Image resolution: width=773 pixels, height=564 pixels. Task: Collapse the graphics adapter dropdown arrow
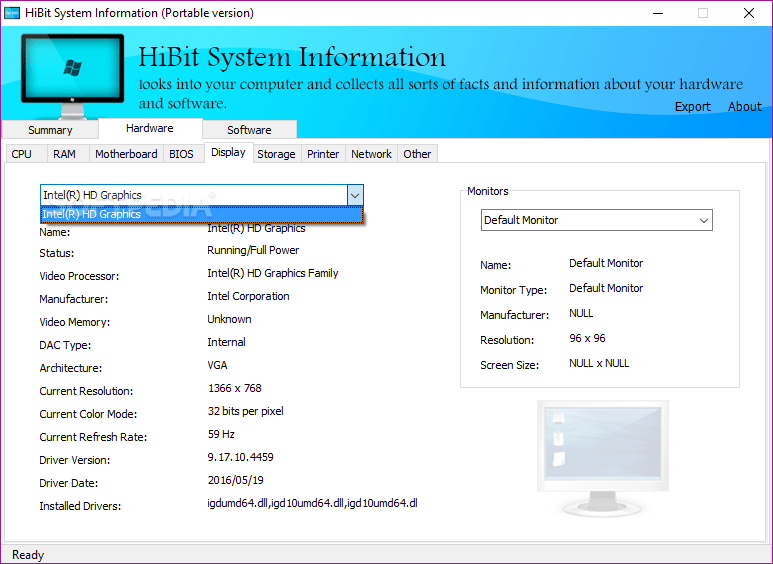pyautogui.click(x=355, y=195)
